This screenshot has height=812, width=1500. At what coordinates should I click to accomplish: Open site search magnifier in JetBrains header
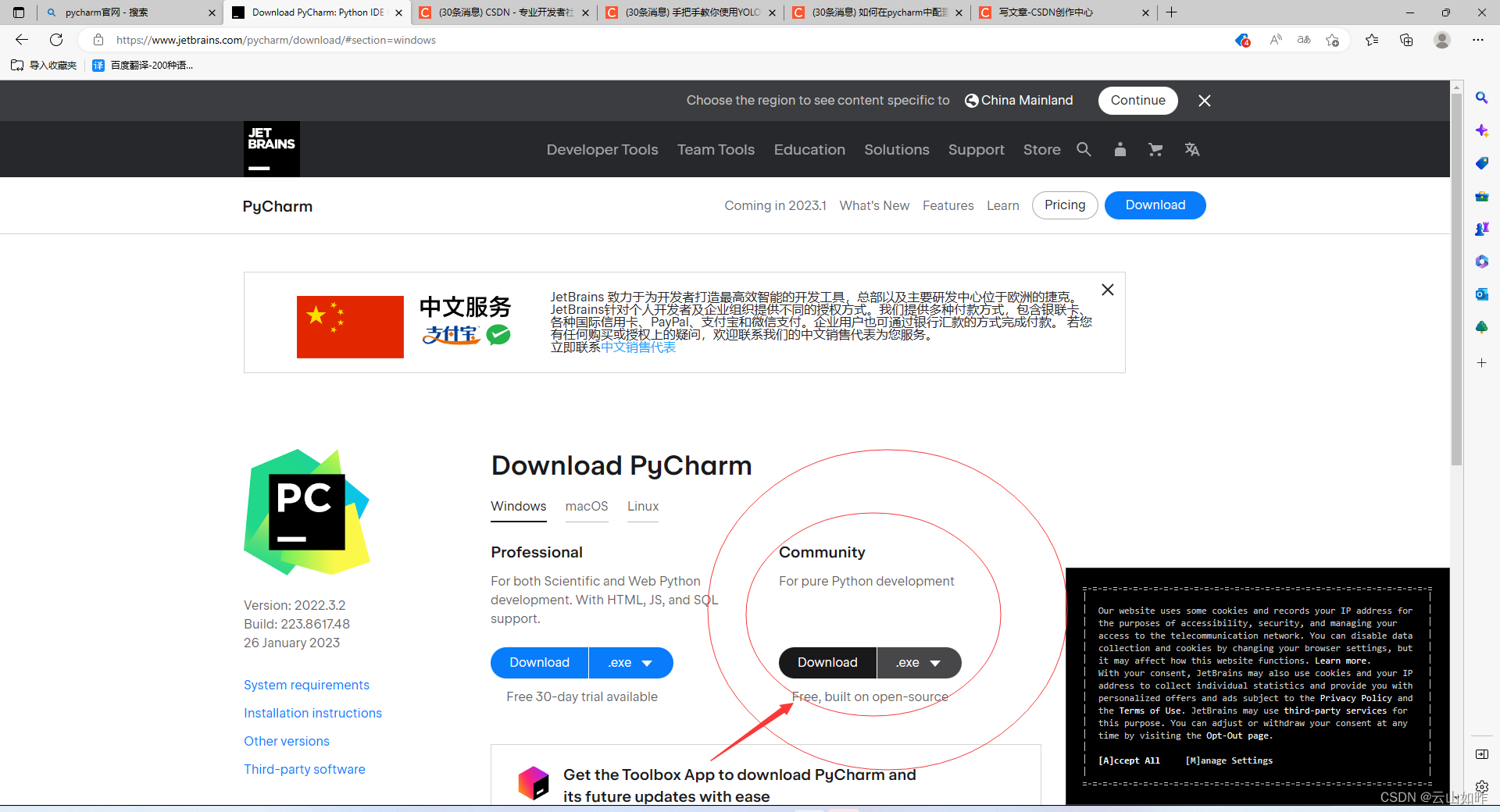pos(1084,149)
